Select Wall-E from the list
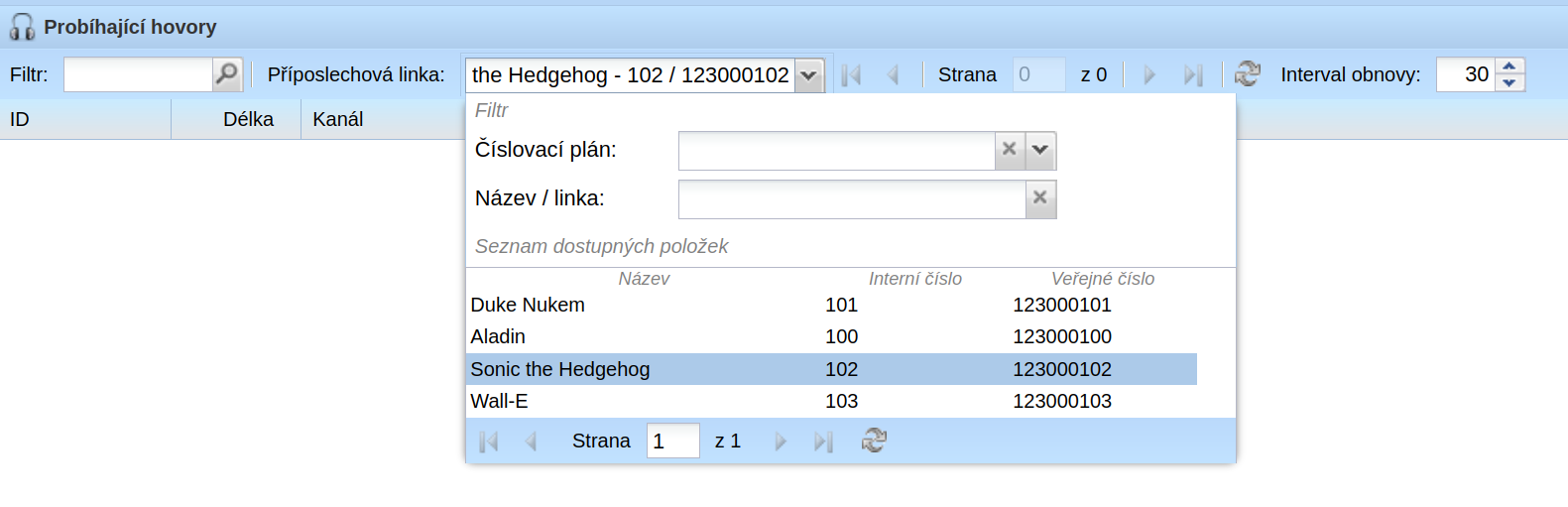 [831, 401]
